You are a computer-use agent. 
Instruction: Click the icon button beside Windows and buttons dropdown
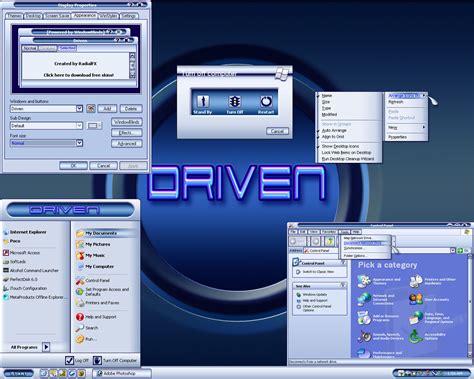(91, 108)
